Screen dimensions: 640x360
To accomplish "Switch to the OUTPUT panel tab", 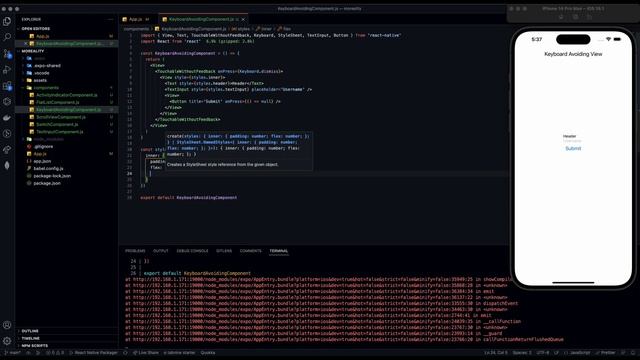I will 160,251.
